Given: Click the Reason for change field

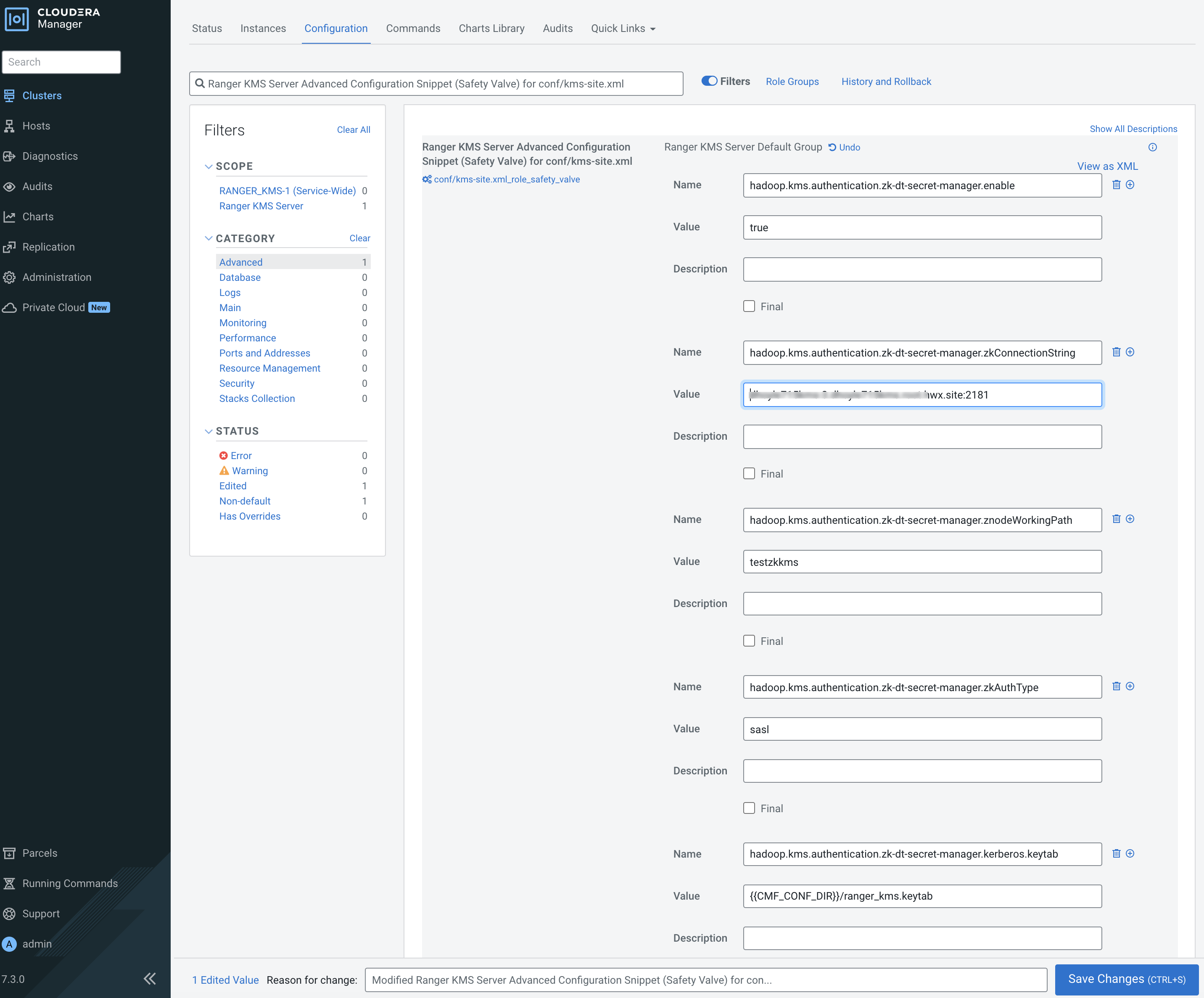Looking at the screenshot, I should (705, 980).
